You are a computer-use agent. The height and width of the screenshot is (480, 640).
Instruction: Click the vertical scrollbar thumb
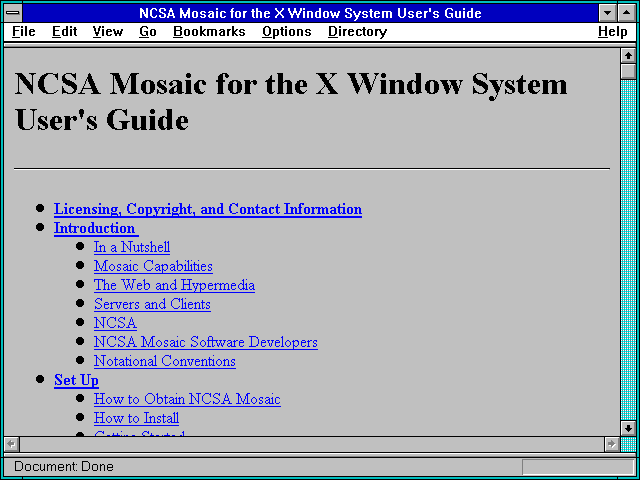(628, 71)
